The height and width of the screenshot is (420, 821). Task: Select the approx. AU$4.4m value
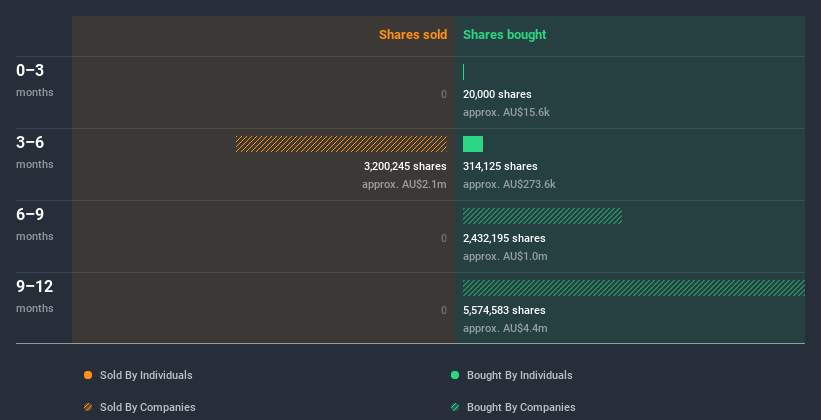tap(505, 328)
